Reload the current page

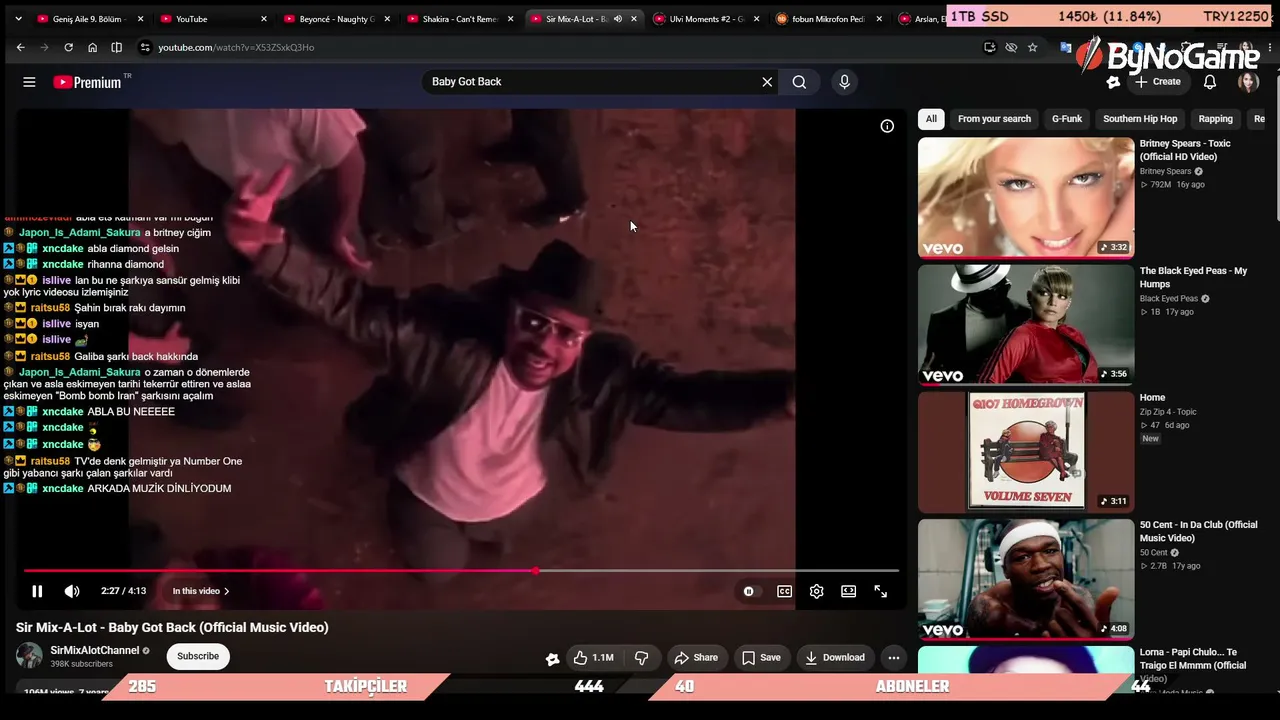coord(68,47)
